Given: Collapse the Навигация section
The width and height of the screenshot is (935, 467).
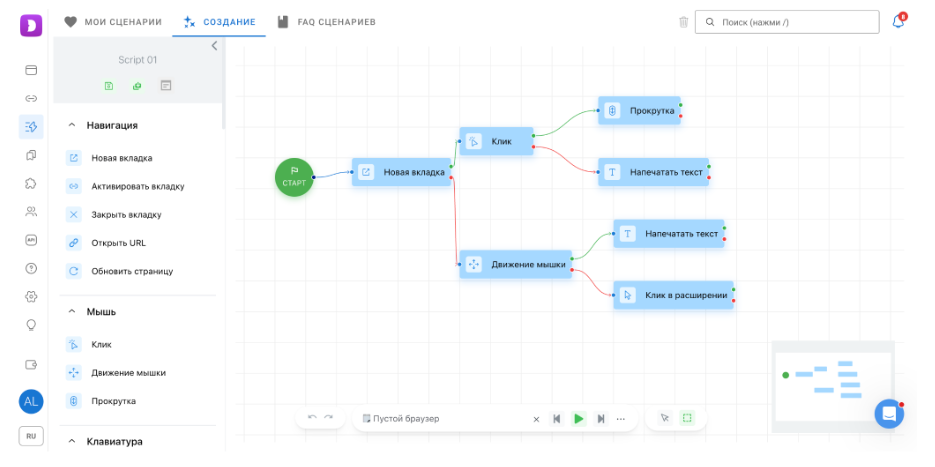Looking at the screenshot, I should pyautogui.click(x=72, y=126).
